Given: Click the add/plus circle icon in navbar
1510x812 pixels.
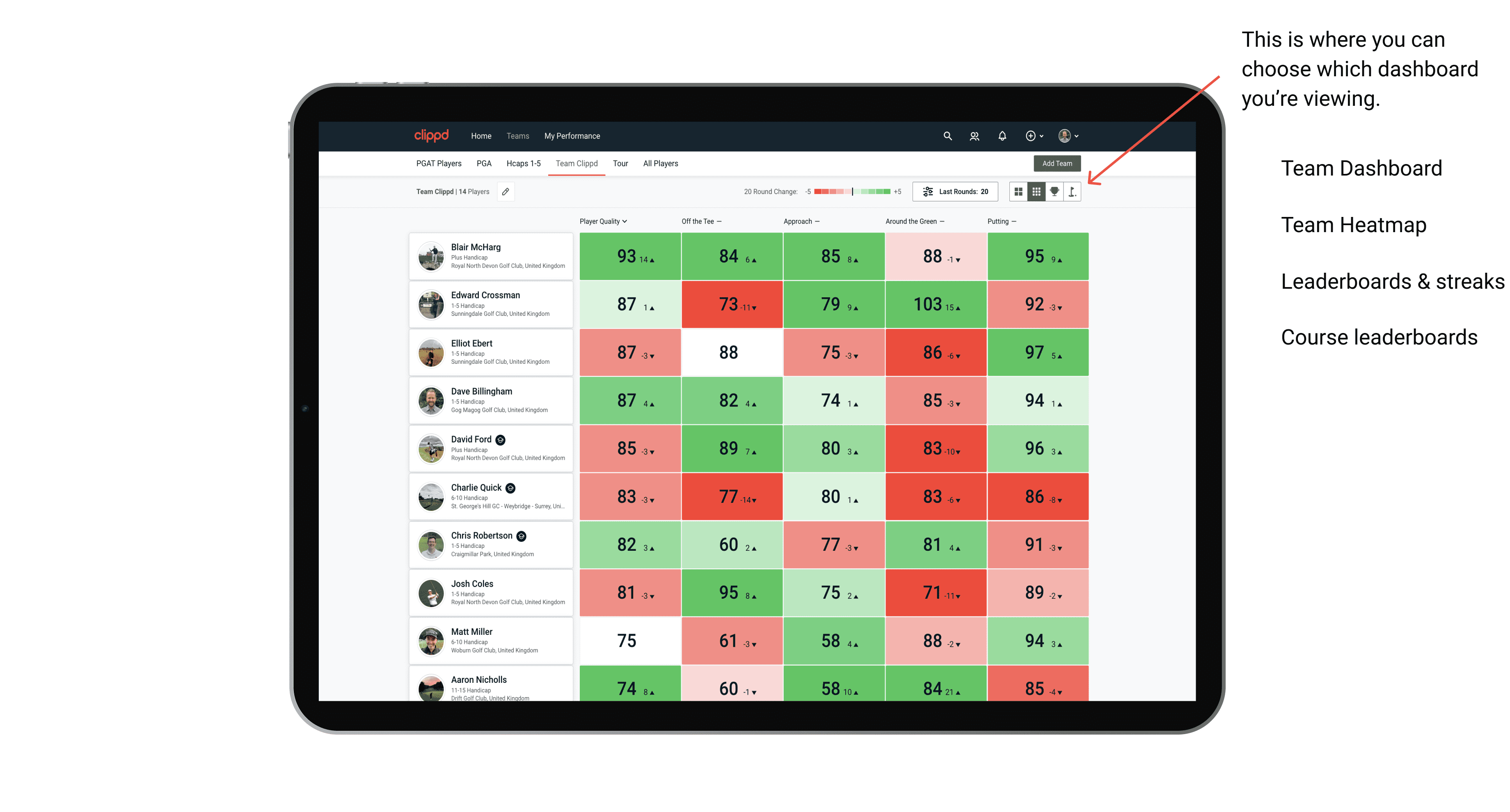Looking at the screenshot, I should (x=1030, y=136).
